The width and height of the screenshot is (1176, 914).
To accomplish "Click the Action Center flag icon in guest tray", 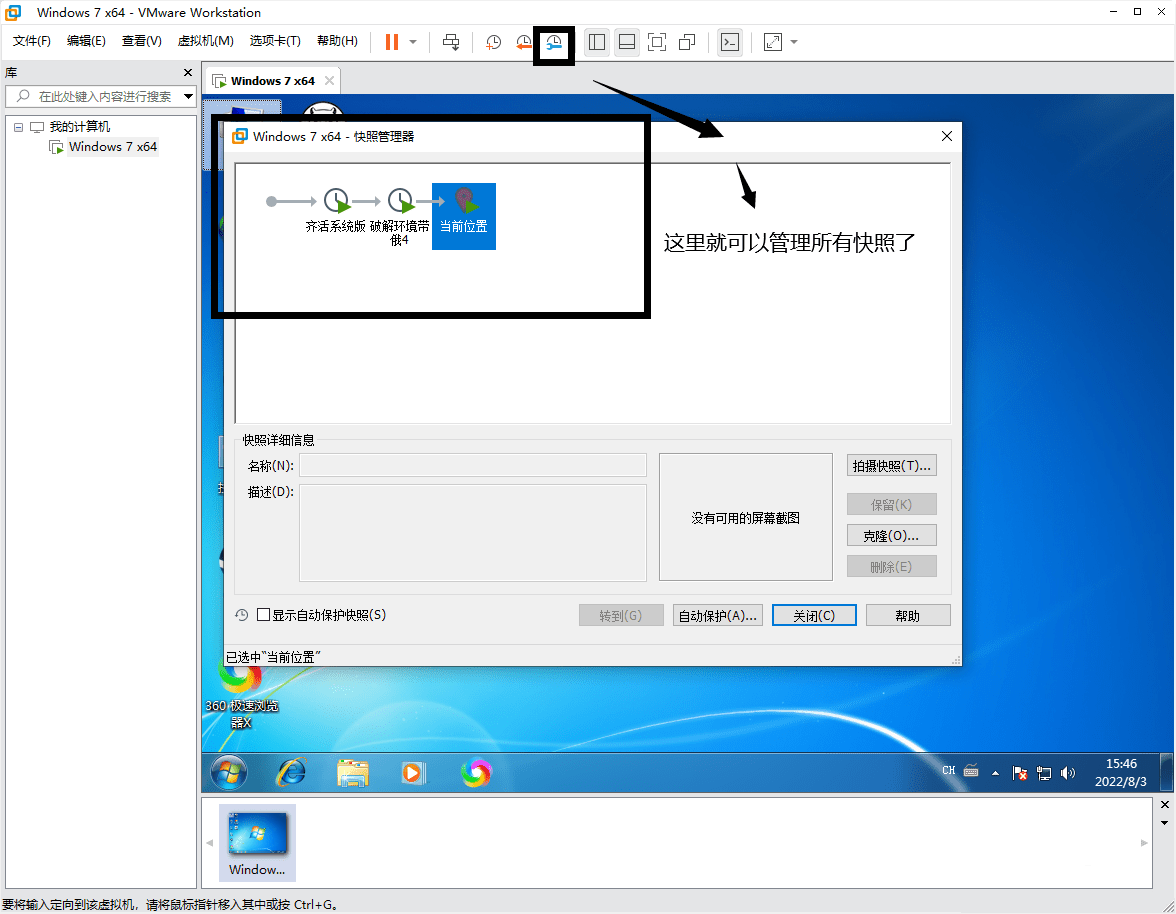I will click(x=1019, y=773).
